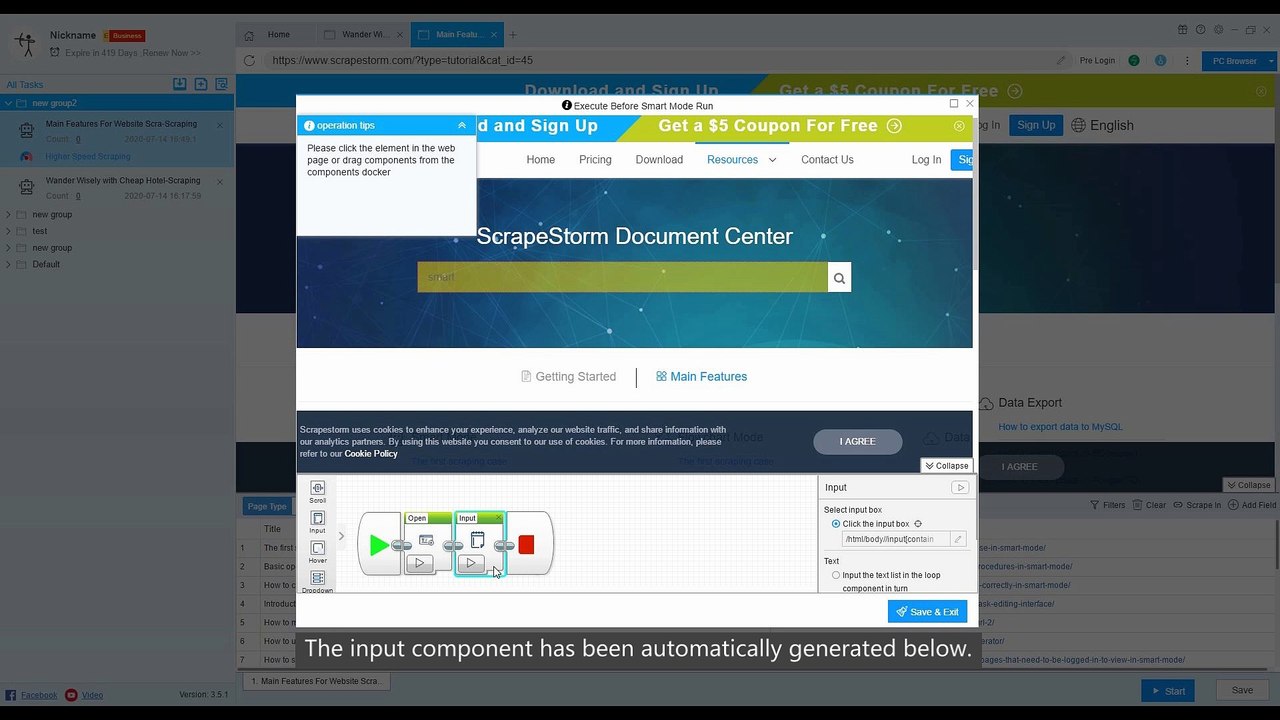1280x720 pixels.
Task: Collapse the new group2 folder
Action: pos(9,103)
